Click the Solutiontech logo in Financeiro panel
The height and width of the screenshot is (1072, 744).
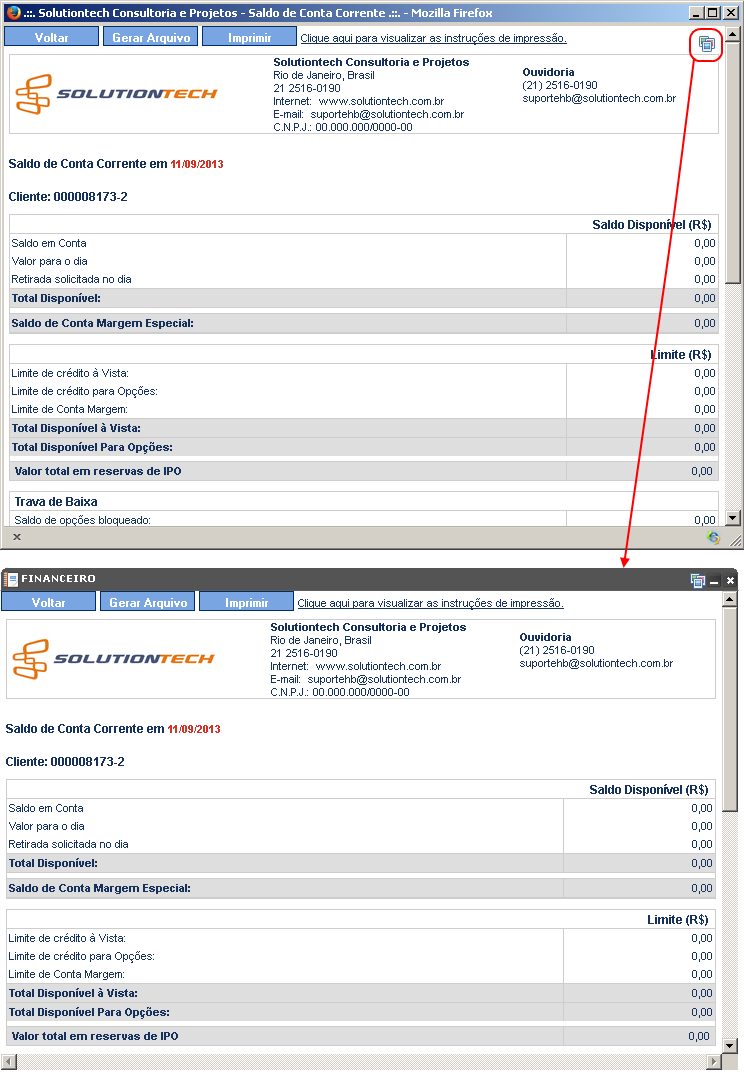(x=114, y=658)
